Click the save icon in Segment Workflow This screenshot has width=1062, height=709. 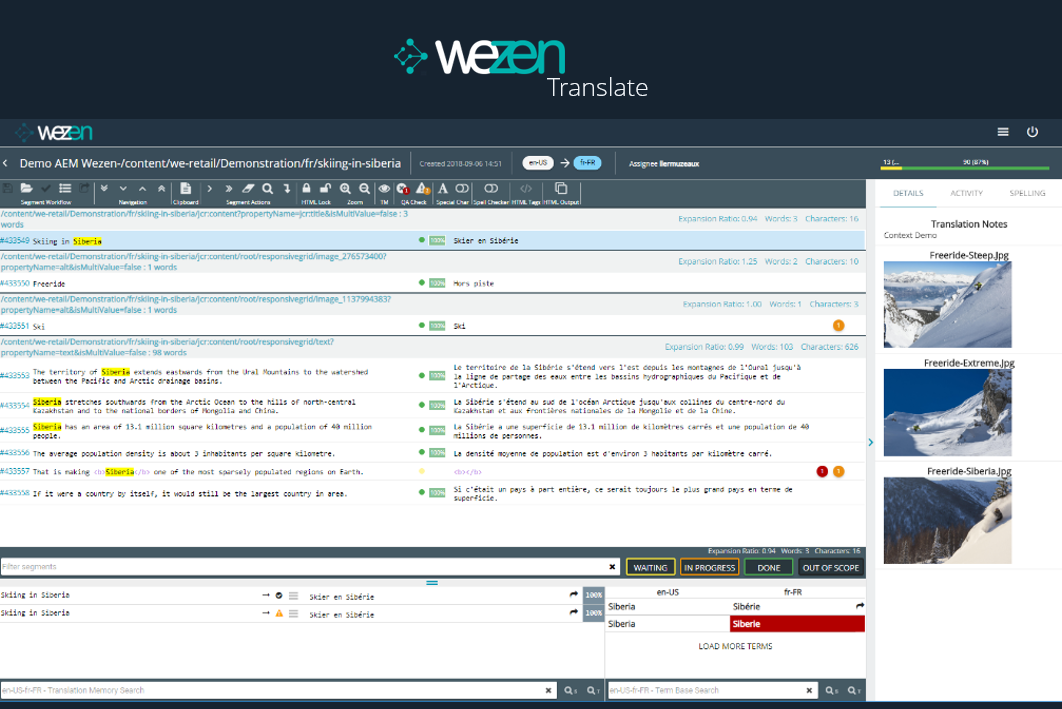click(7, 188)
